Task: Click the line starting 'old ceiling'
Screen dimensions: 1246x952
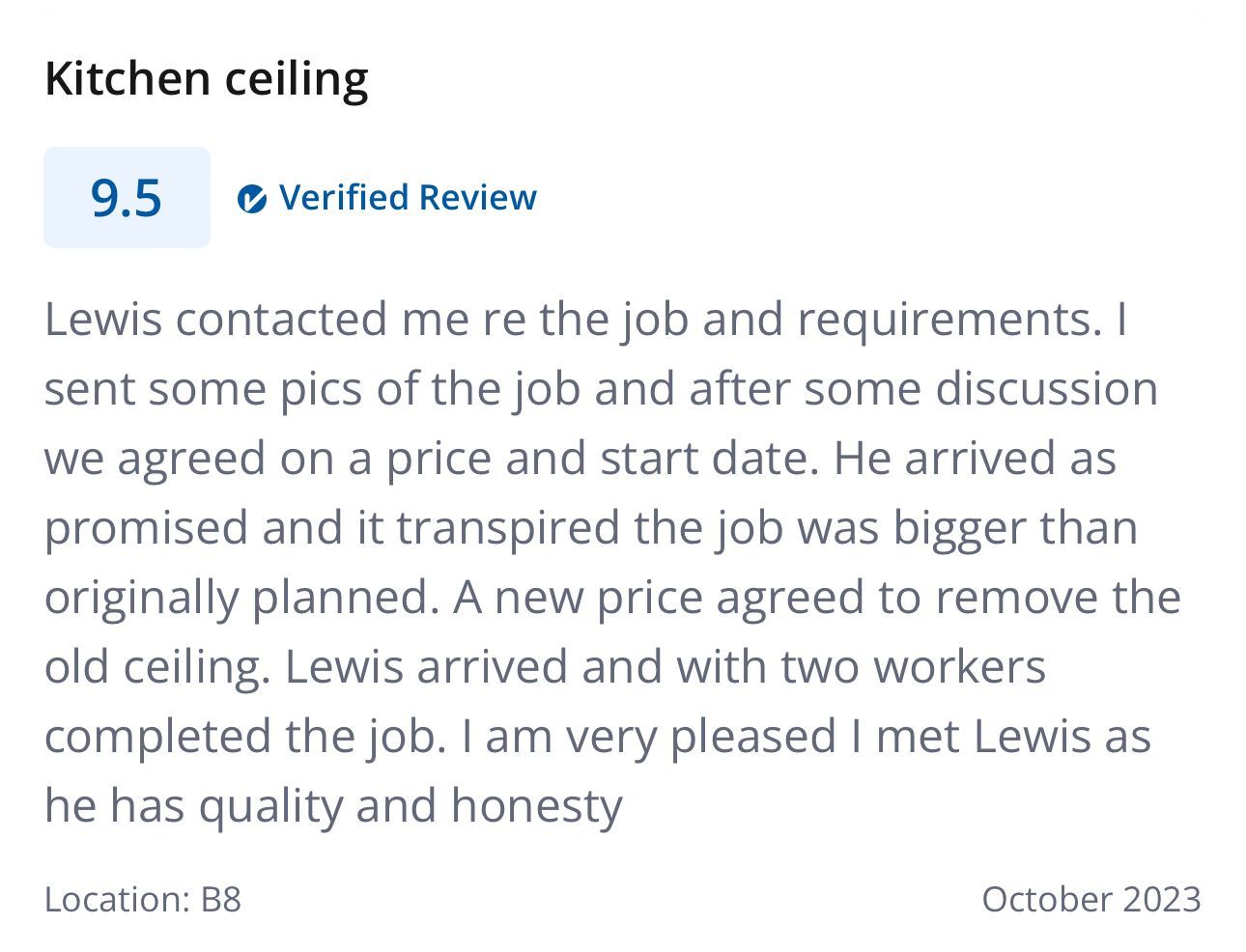Action: click(x=545, y=667)
